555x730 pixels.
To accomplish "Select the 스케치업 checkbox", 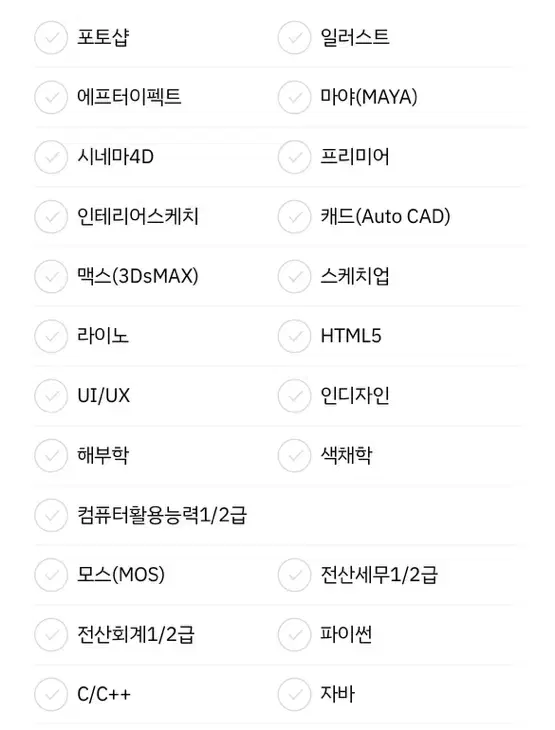I will pos(294,276).
